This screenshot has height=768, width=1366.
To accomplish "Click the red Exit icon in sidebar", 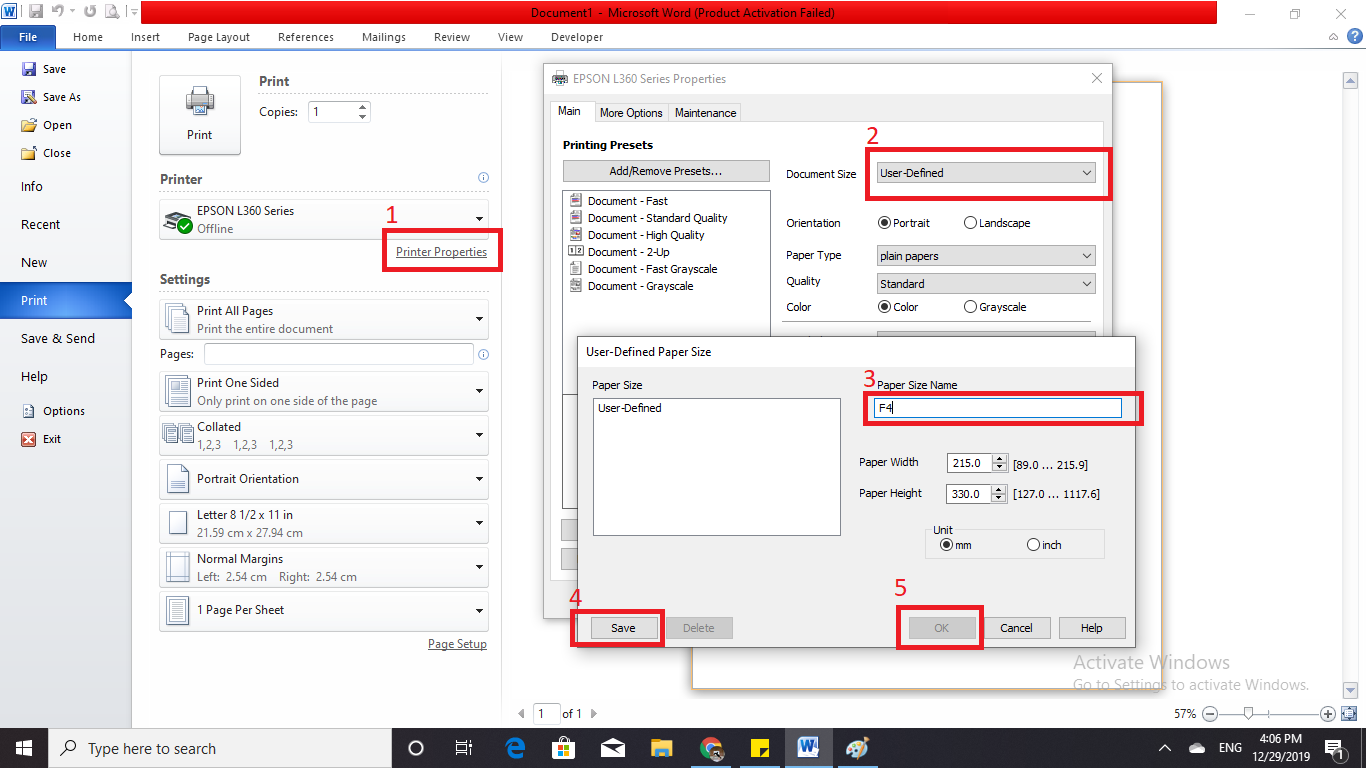I will pyautogui.click(x=28, y=439).
